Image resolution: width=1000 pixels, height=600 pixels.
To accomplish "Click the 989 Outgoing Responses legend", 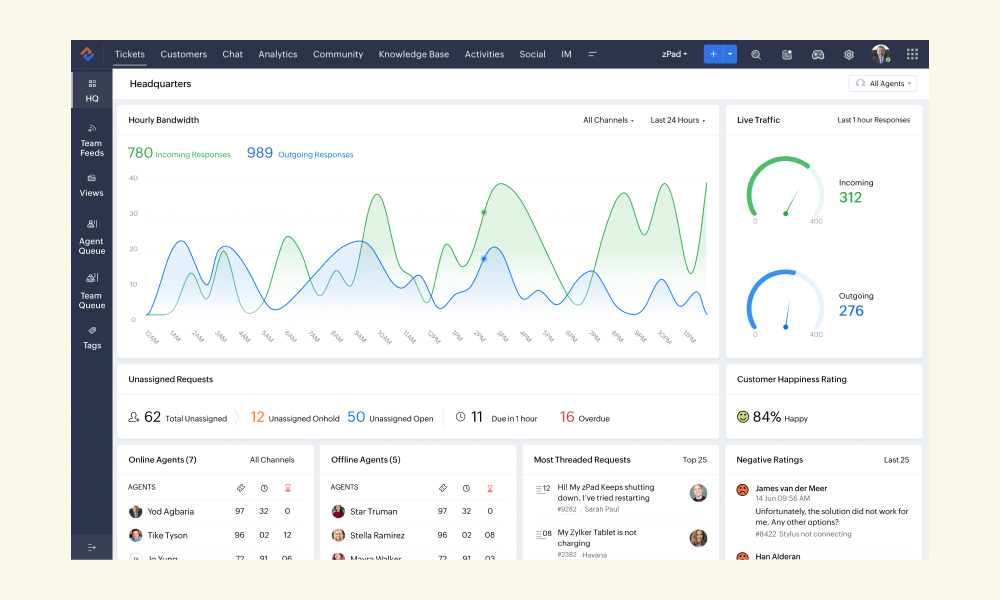I will click(x=300, y=153).
